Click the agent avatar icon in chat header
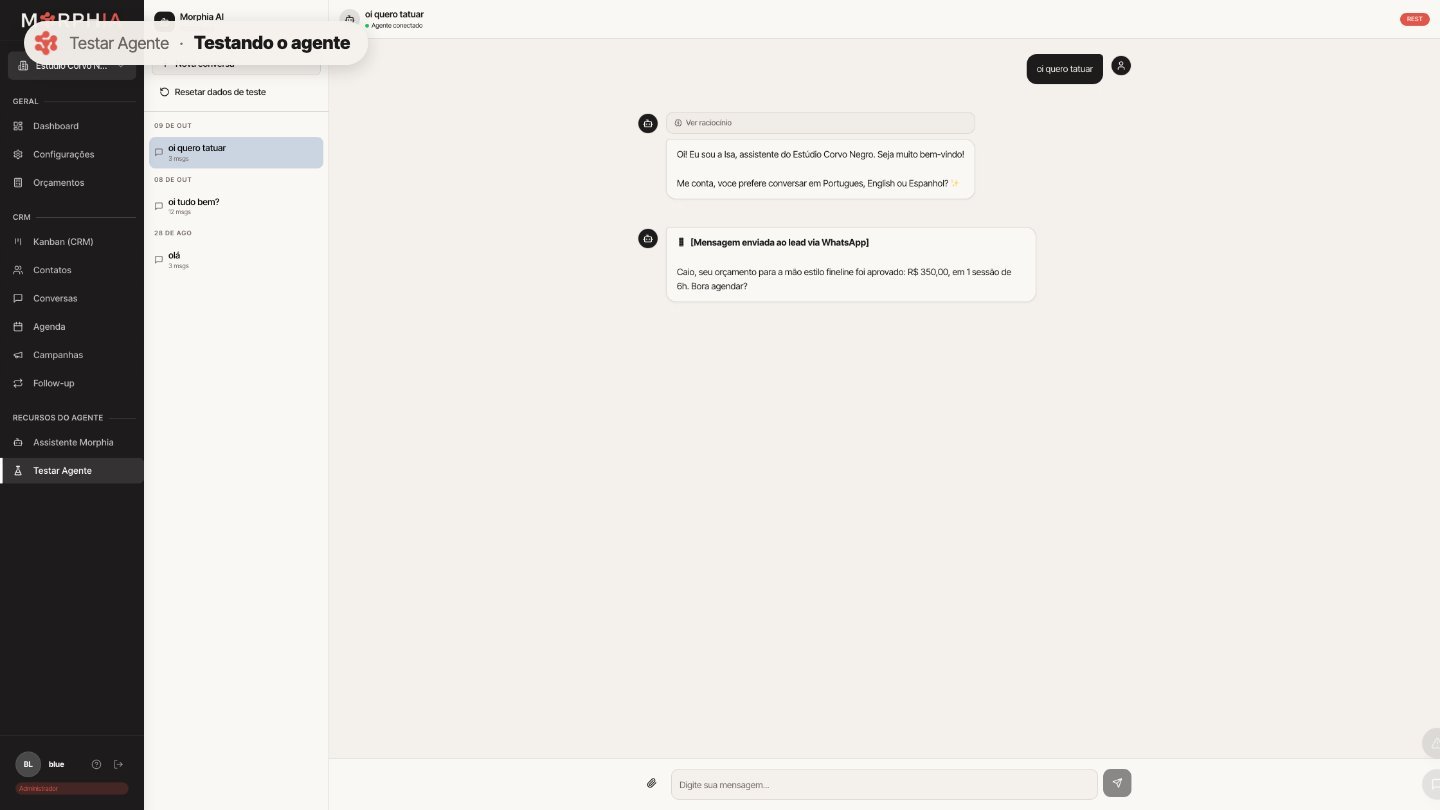This screenshot has height=810, width=1440. point(349,19)
